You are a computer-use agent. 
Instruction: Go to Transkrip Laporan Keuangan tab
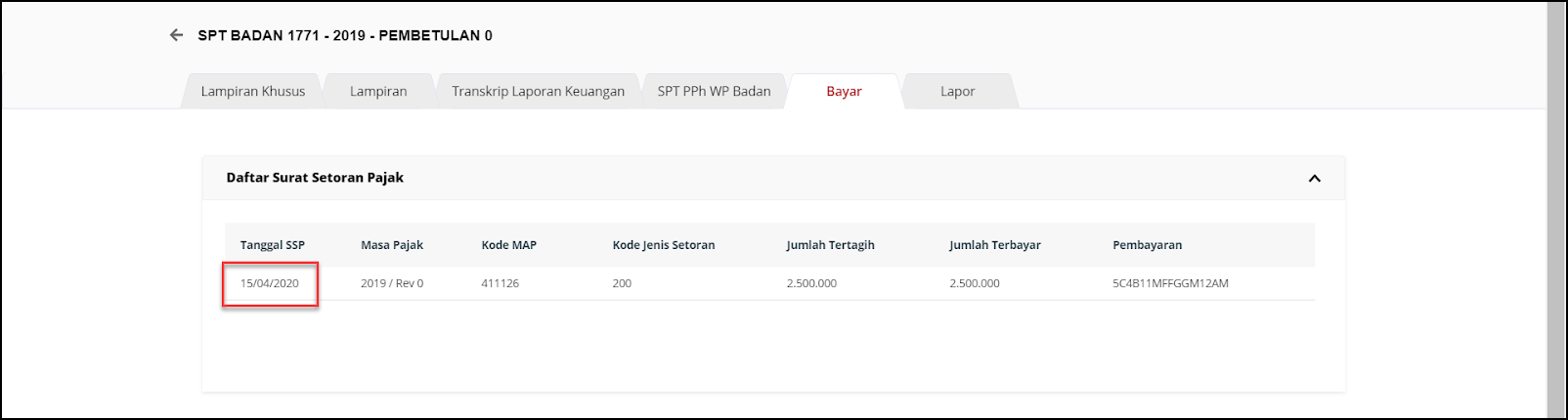tap(538, 91)
